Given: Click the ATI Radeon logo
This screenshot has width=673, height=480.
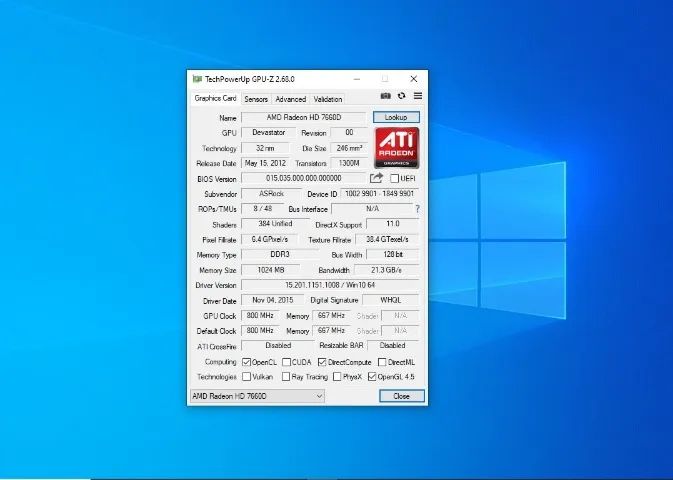Looking at the screenshot, I should tap(397, 148).
